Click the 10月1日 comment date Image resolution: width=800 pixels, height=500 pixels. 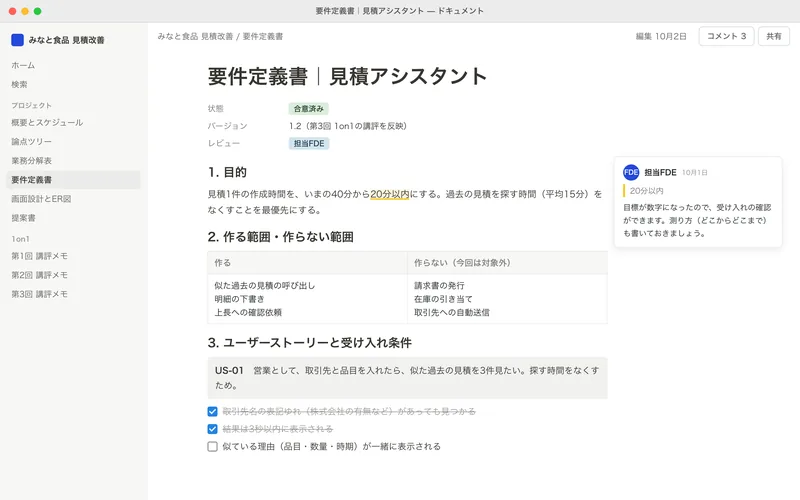click(x=695, y=172)
